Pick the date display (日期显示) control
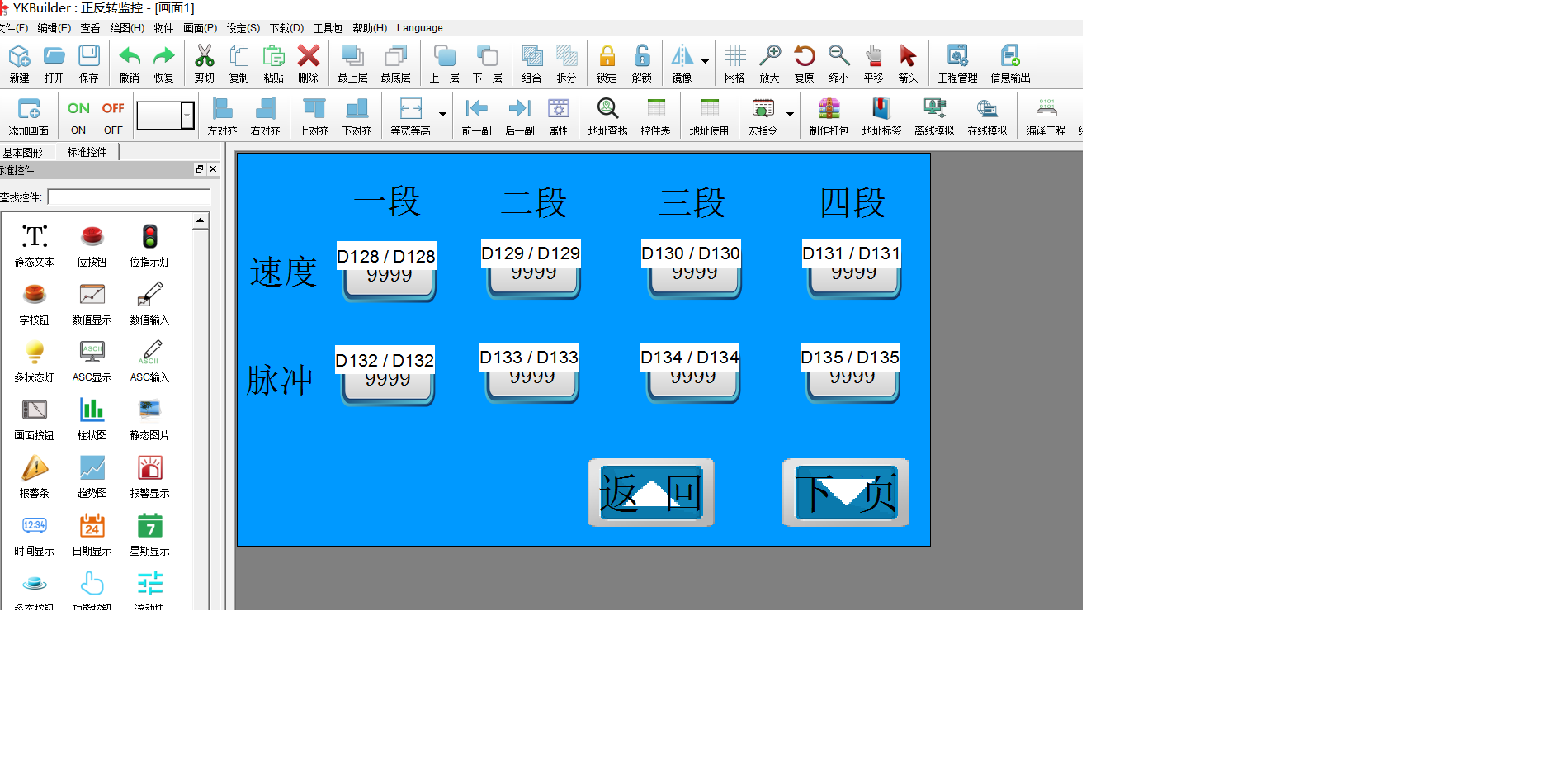 92,534
